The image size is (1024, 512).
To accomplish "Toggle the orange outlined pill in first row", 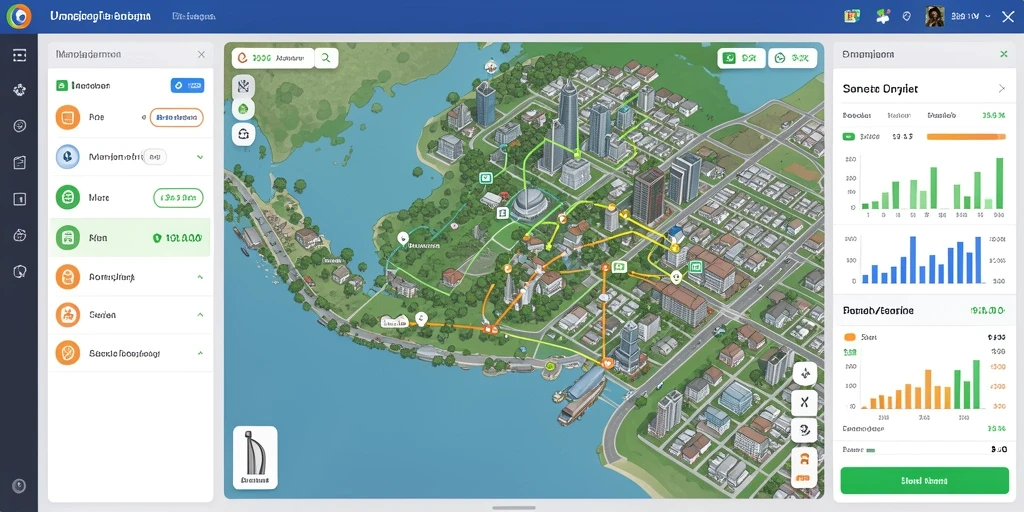I will 176,118.
